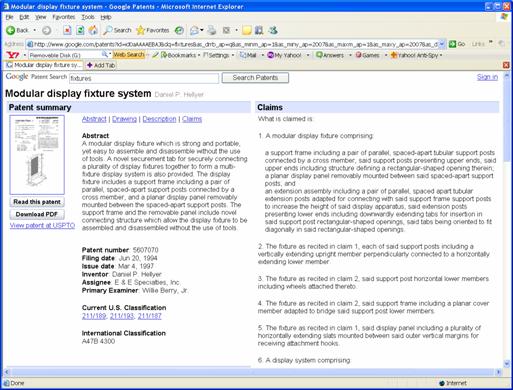Image resolution: width=513 pixels, height=390 pixels.
Task: Expand the Back button history dropdown
Action: coord(34,30)
